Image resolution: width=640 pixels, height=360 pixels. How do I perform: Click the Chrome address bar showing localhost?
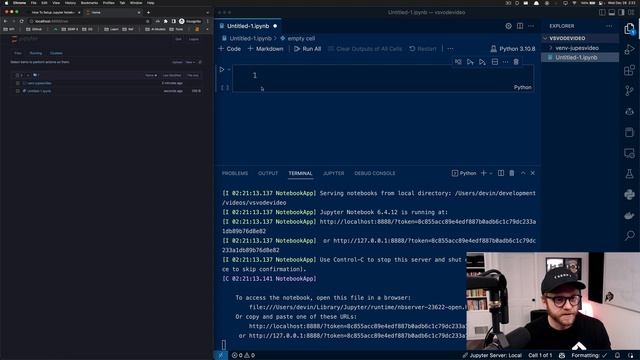click(88, 21)
